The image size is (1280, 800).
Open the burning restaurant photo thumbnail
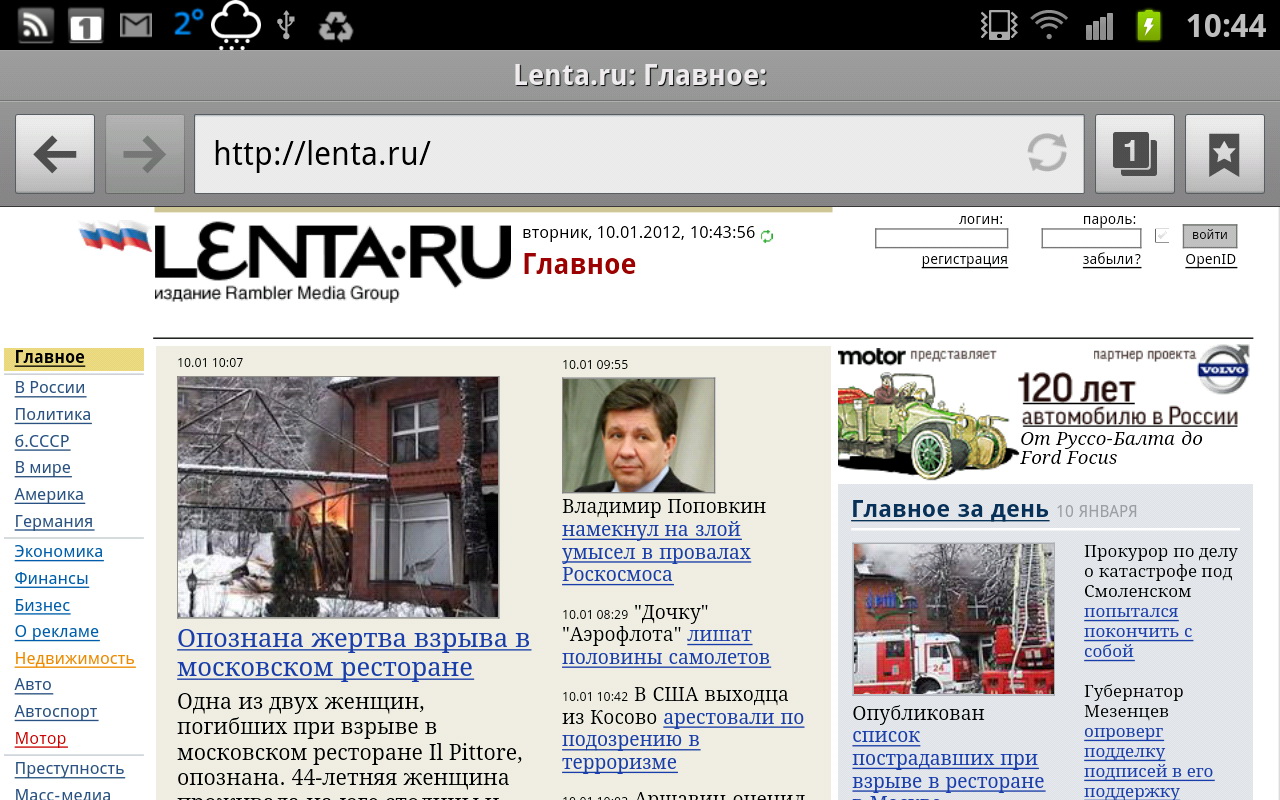click(338, 497)
